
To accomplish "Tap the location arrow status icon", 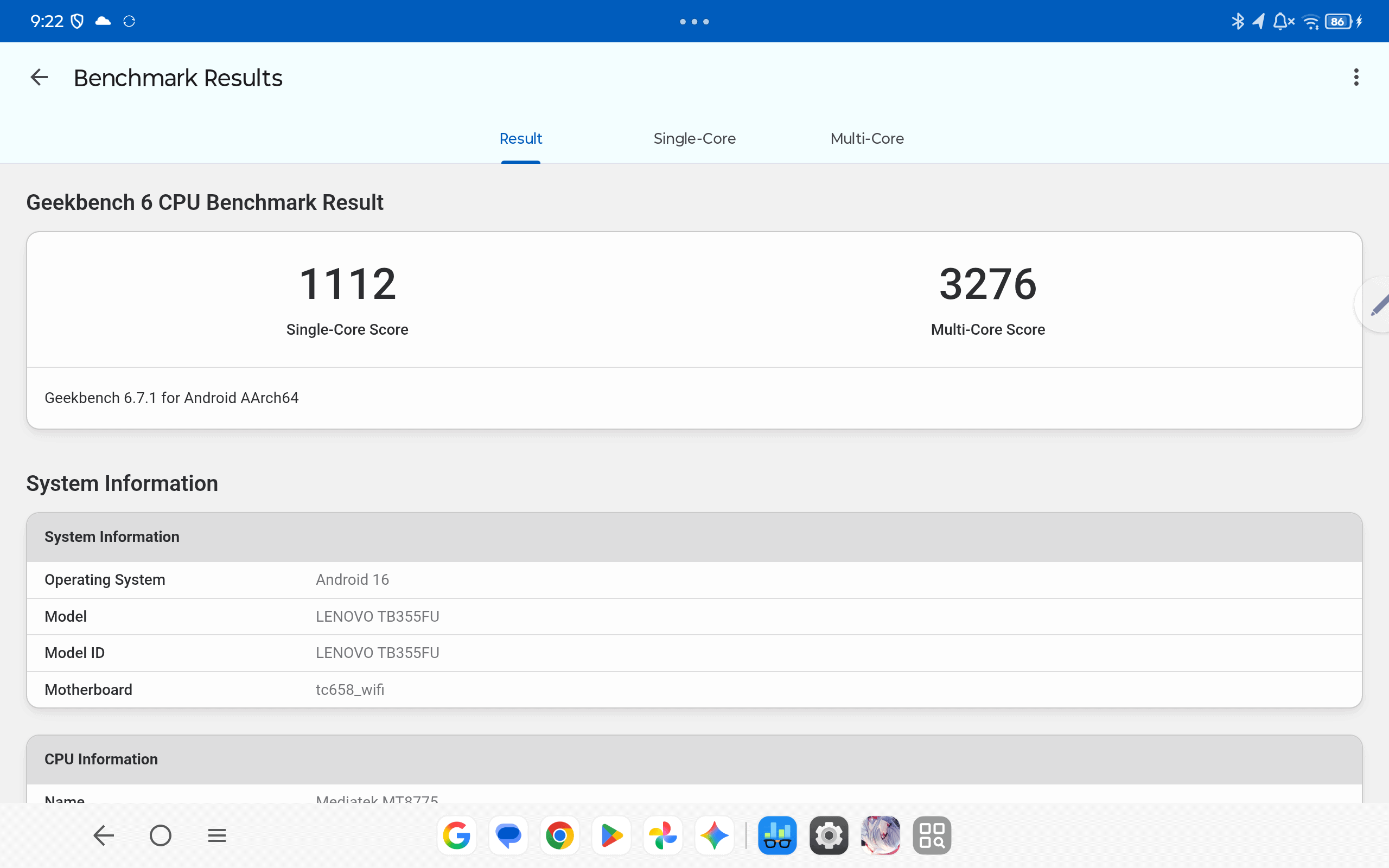I will [x=1258, y=21].
